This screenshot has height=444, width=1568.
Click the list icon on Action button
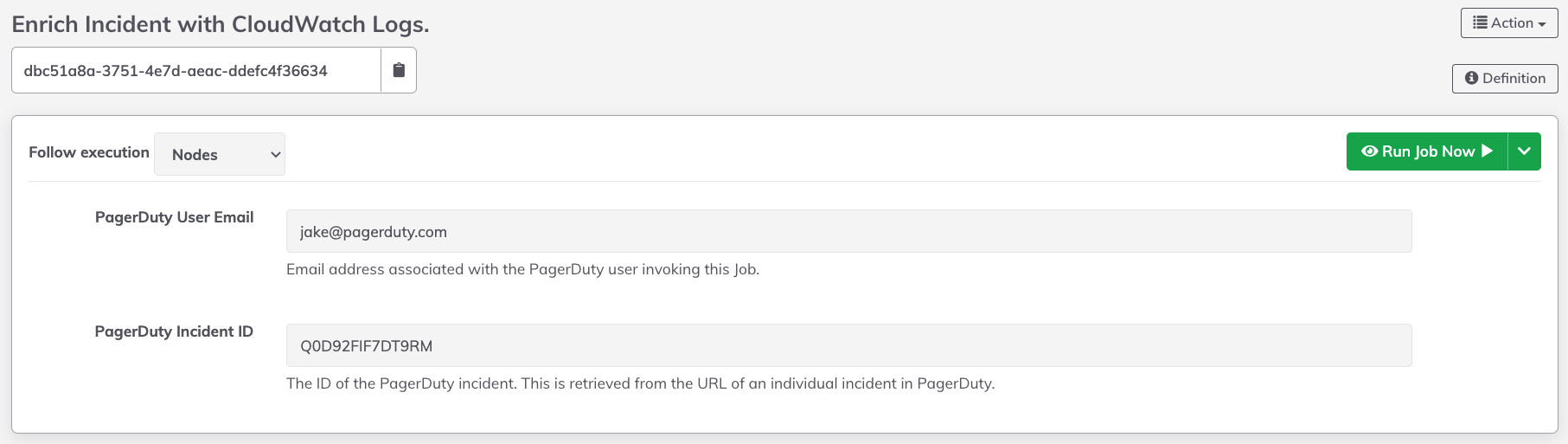(1481, 23)
